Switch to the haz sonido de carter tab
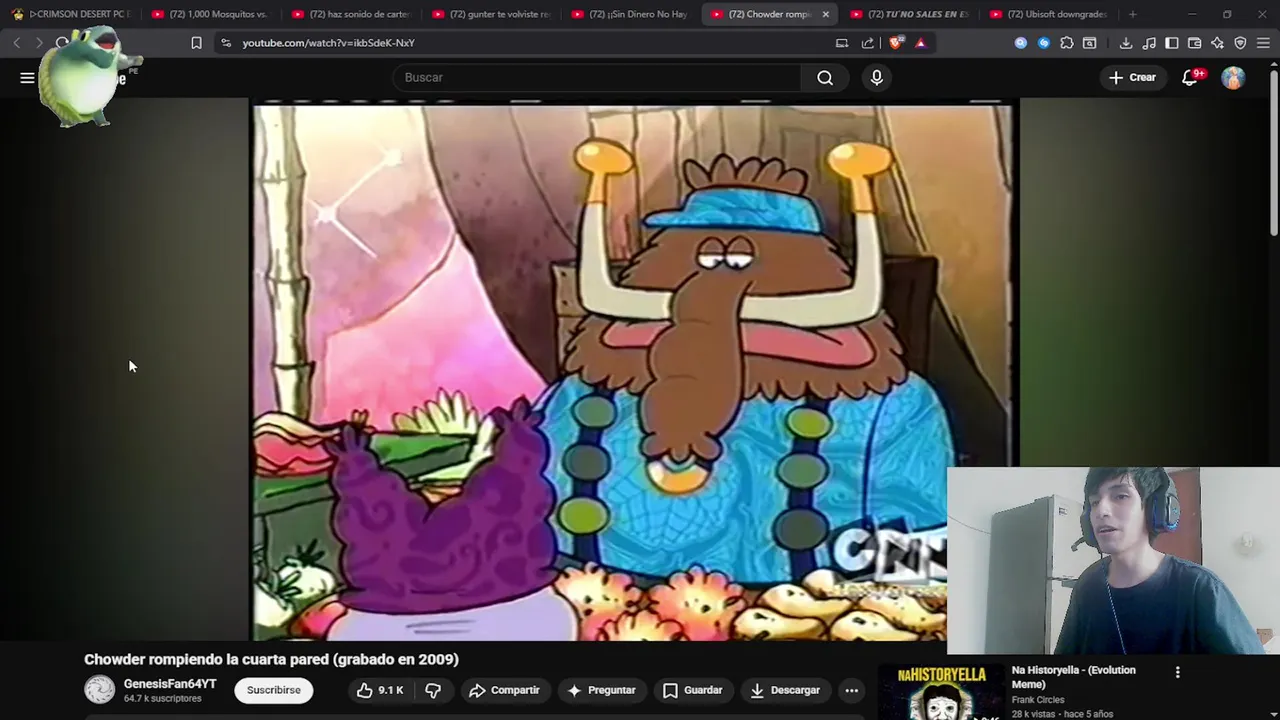The width and height of the screenshot is (1280, 720). [x=350, y=14]
